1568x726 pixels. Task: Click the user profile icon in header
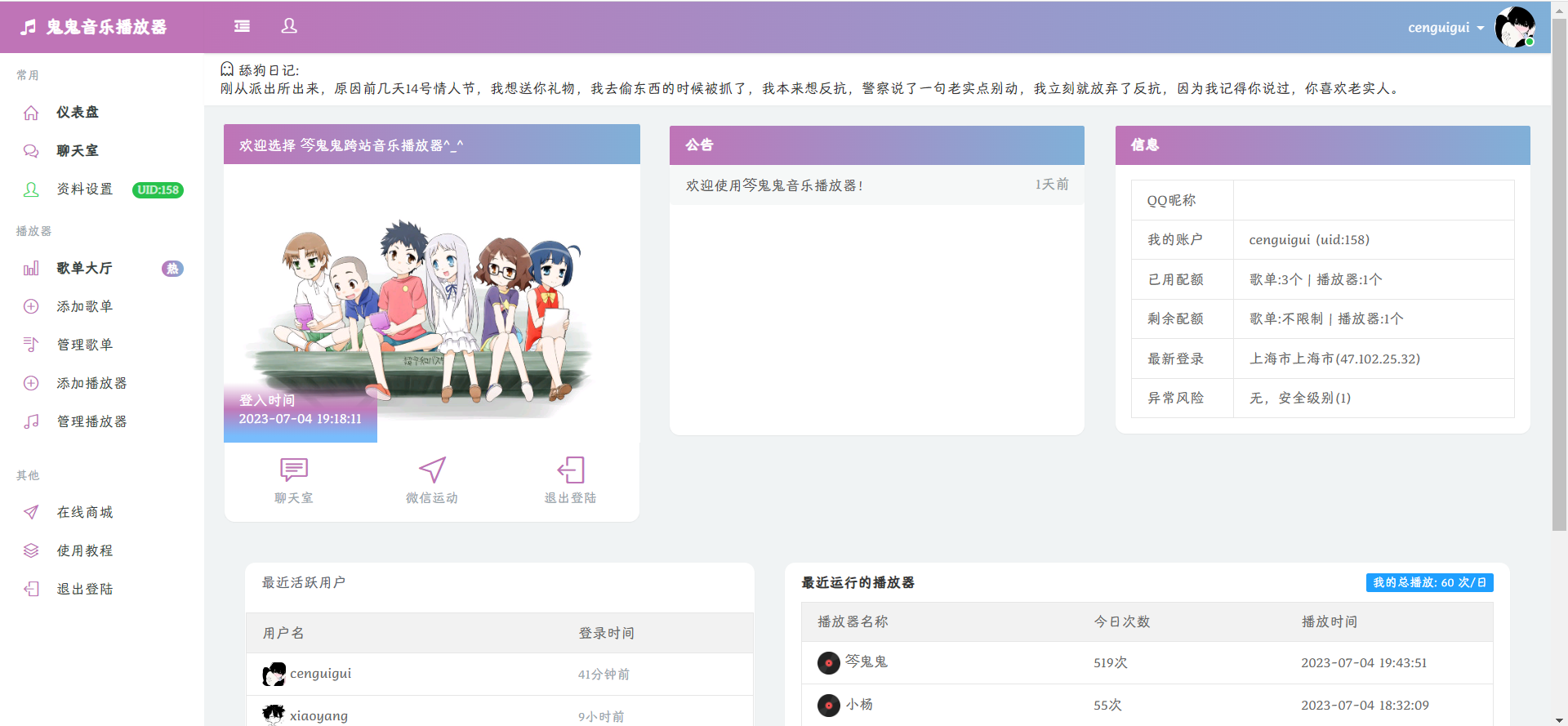(289, 26)
